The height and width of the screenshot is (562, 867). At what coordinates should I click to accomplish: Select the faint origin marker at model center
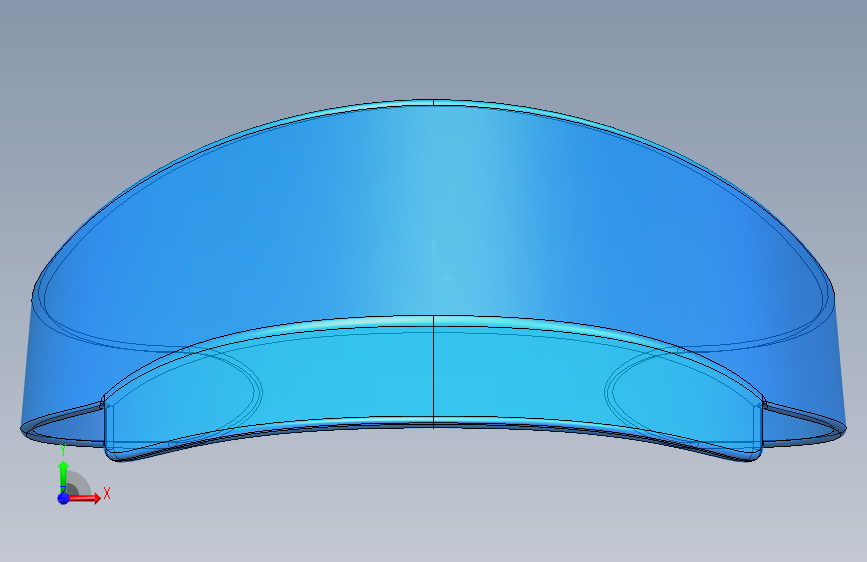point(441,260)
